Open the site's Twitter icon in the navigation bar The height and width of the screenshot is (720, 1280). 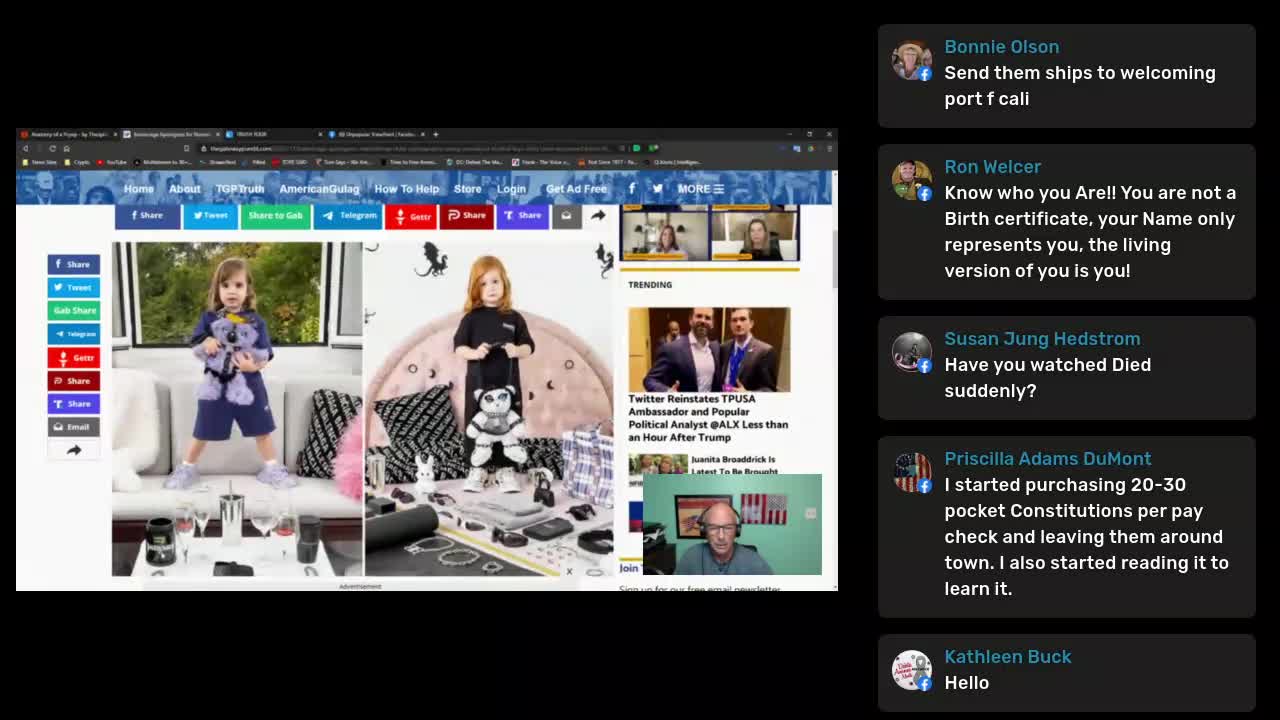pos(657,188)
